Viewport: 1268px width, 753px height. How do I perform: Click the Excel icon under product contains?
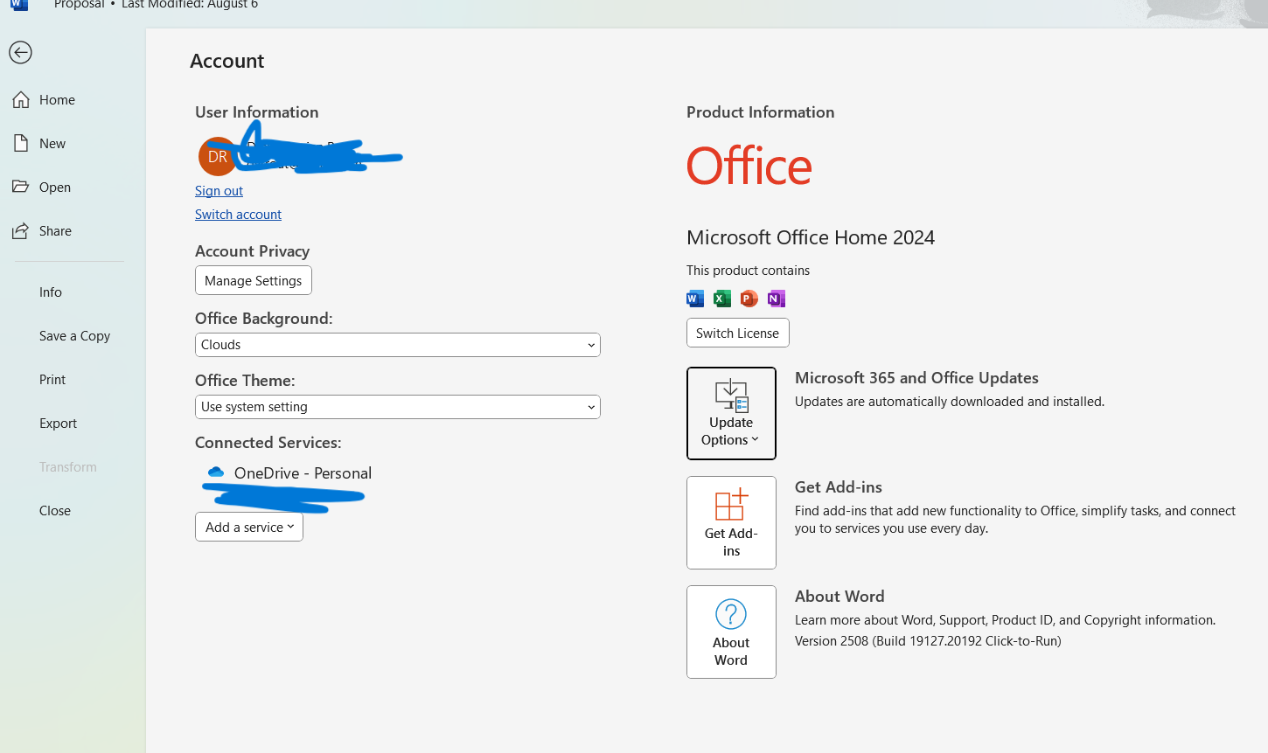pyautogui.click(x=722, y=298)
